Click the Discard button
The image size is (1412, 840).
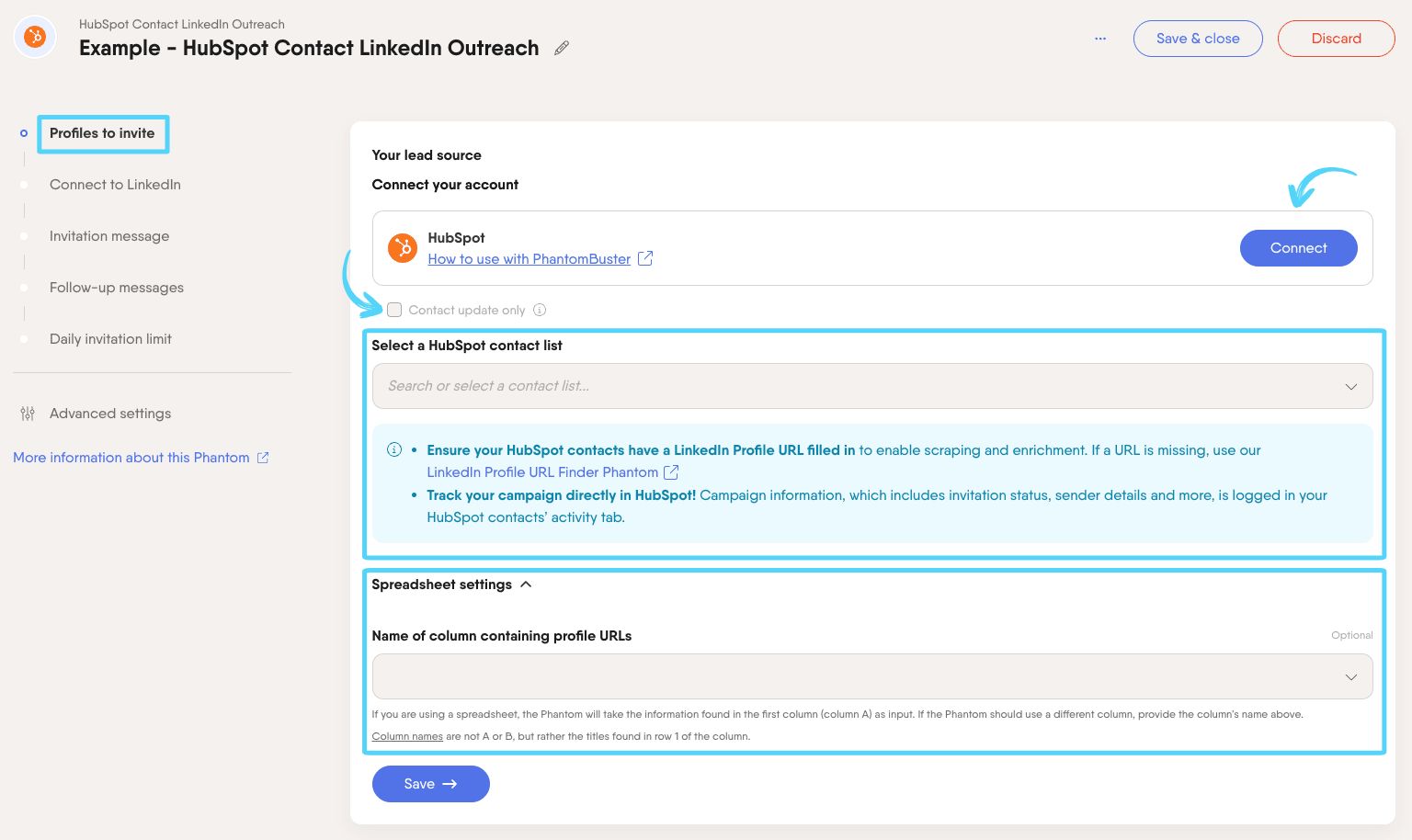coord(1336,39)
